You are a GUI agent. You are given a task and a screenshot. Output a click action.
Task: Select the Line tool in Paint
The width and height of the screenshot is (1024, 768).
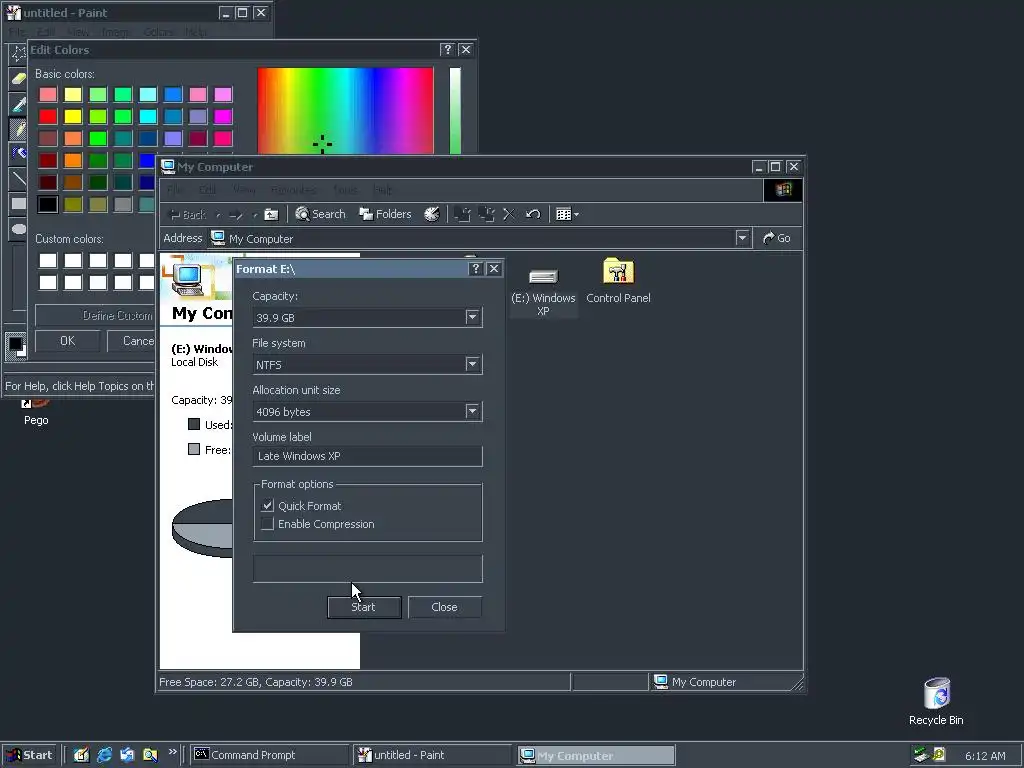pyautogui.click(x=18, y=178)
